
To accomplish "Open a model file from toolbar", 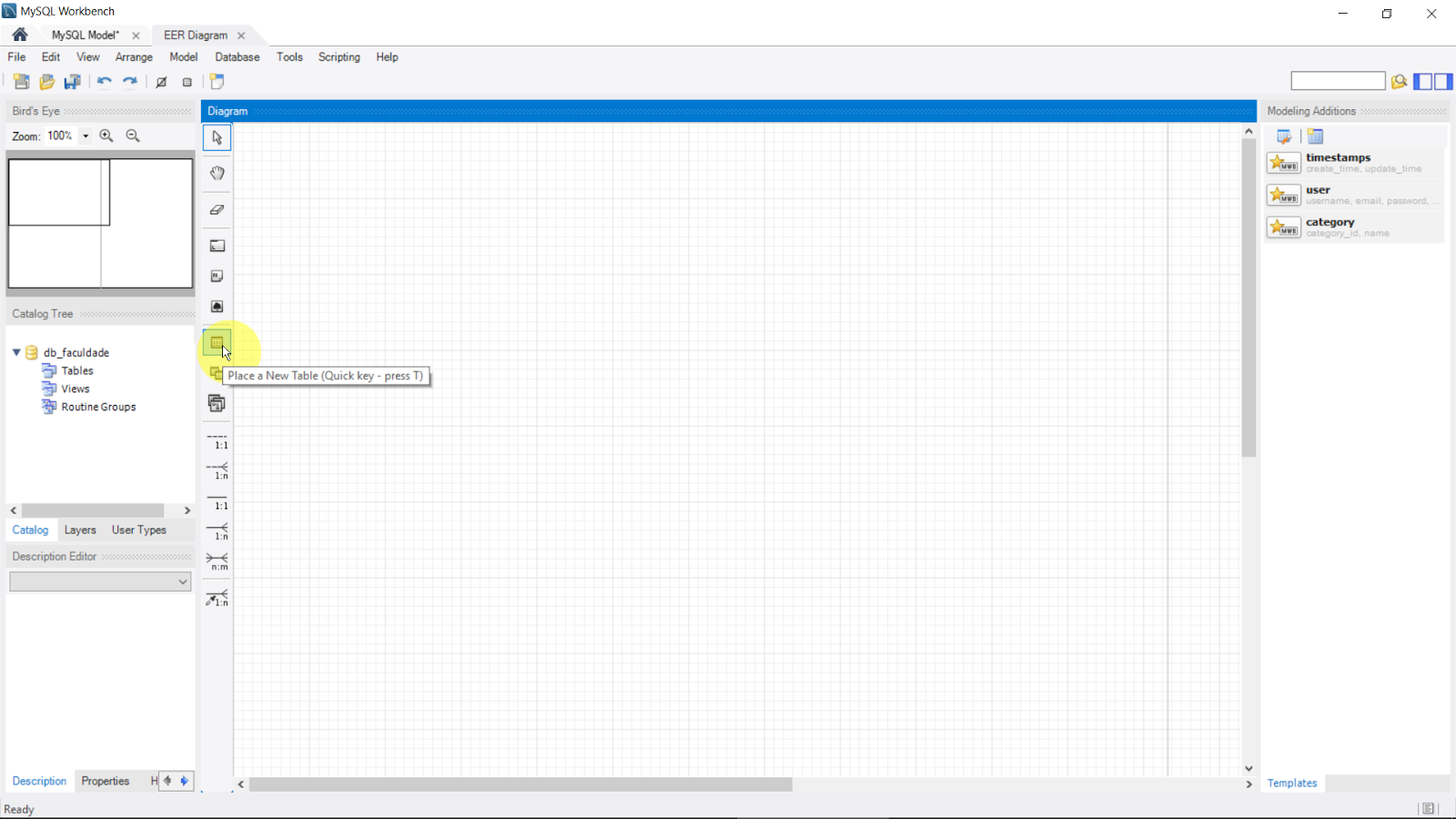I will [46, 81].
